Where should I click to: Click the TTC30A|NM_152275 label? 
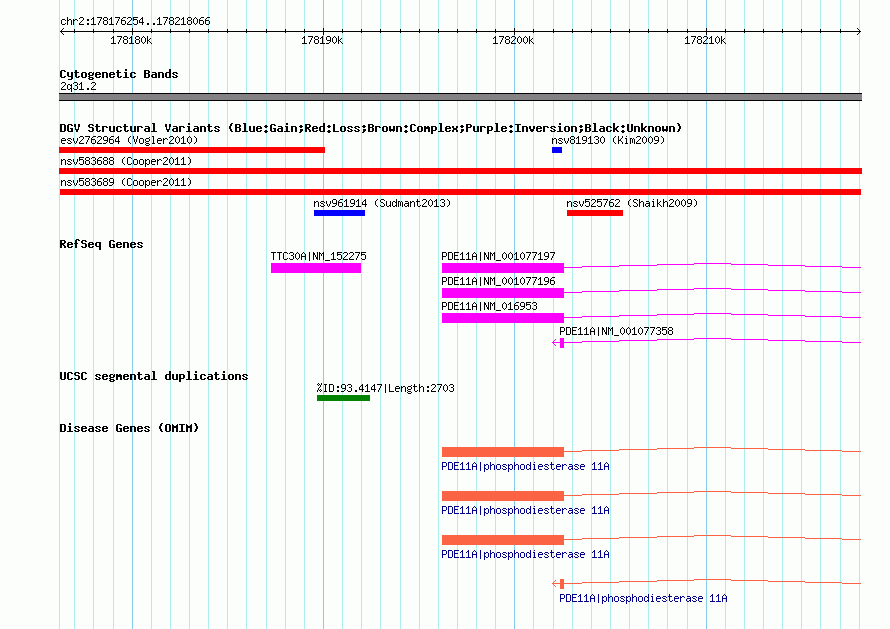pyautogui.click(x=318, y=257)
